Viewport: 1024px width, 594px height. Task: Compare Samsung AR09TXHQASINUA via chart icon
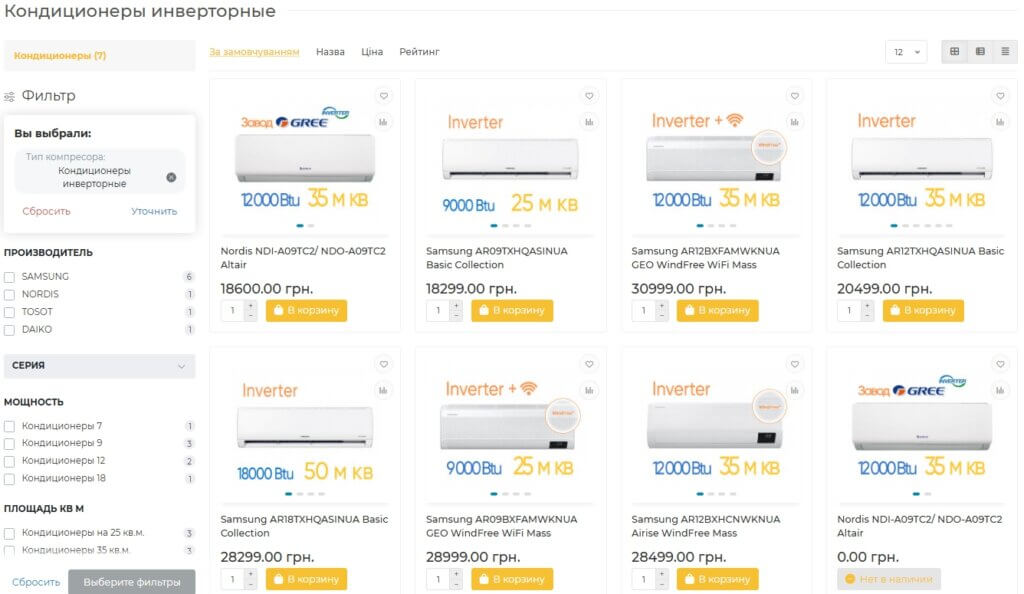[x=589, y=122]
